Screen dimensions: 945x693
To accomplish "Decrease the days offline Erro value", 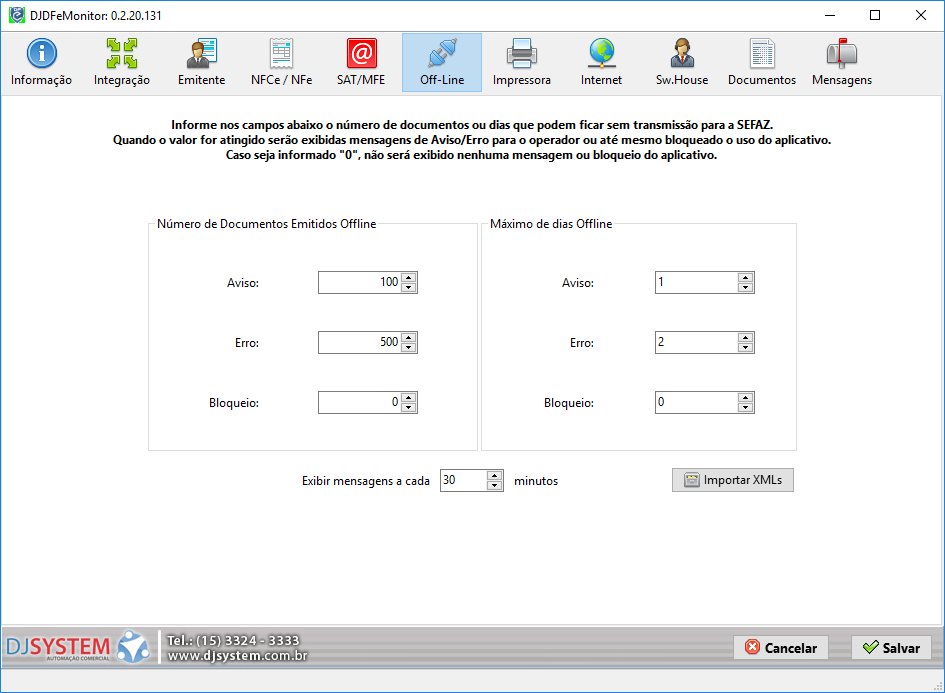I will (745, 348).
